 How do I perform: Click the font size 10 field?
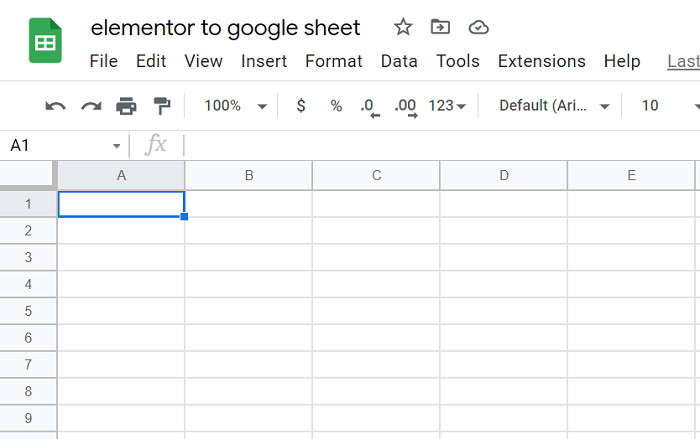[650, 106]
